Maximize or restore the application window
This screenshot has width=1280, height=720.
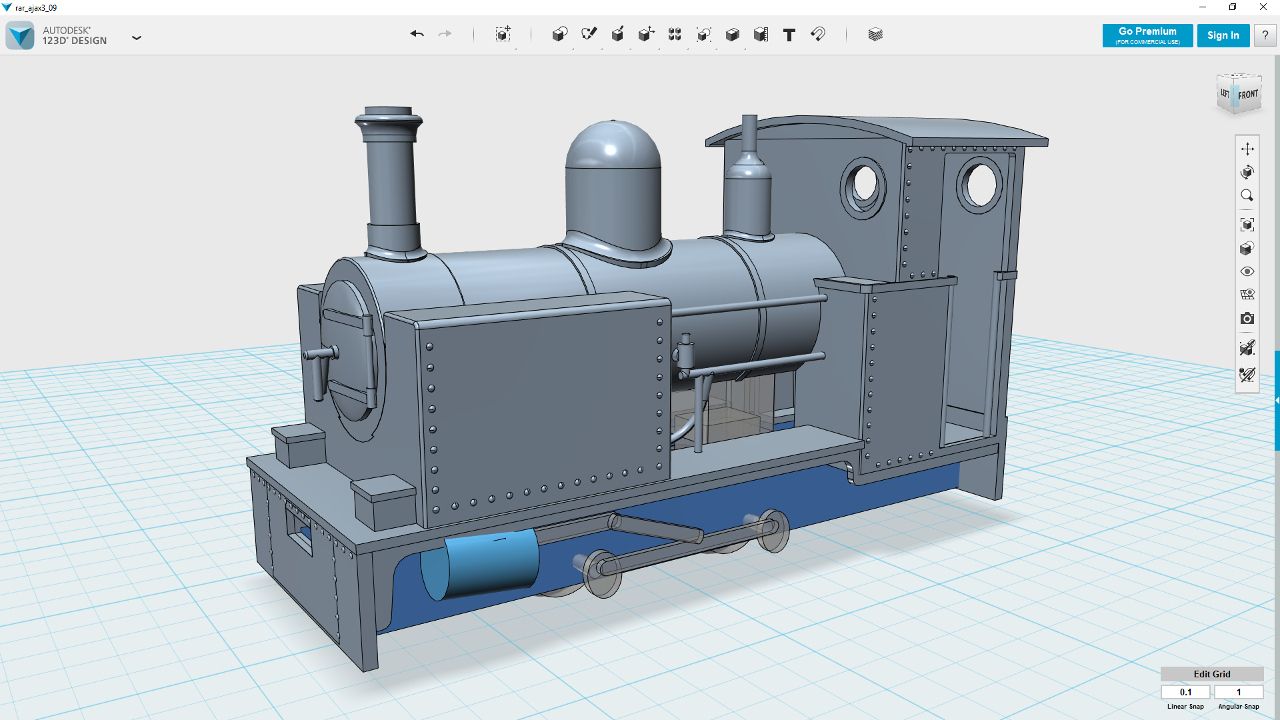pyautogui.click(x=1232, y=7)
